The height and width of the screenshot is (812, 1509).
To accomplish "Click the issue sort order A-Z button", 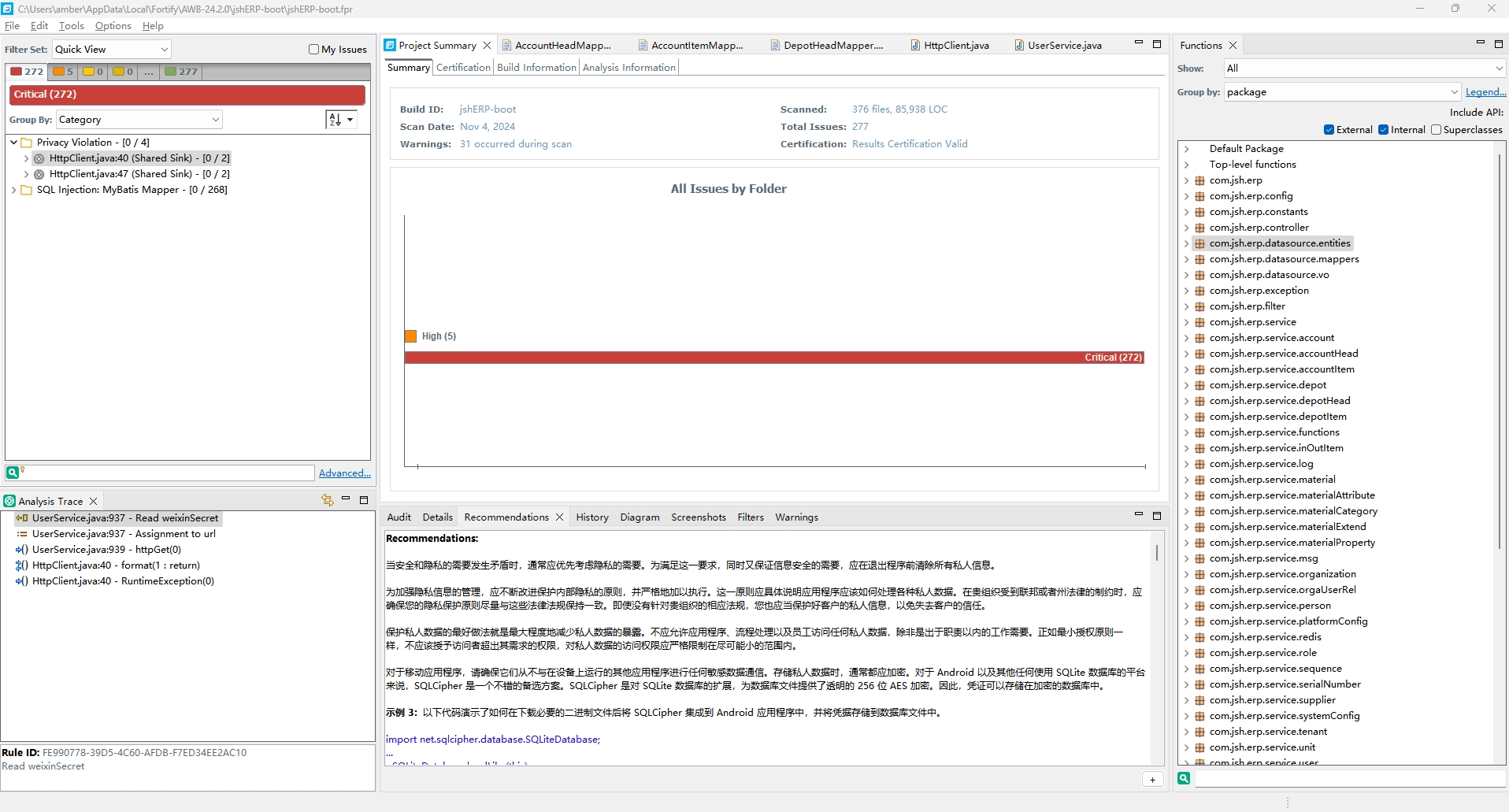I will pyautogui.click(x=336, y=120).
